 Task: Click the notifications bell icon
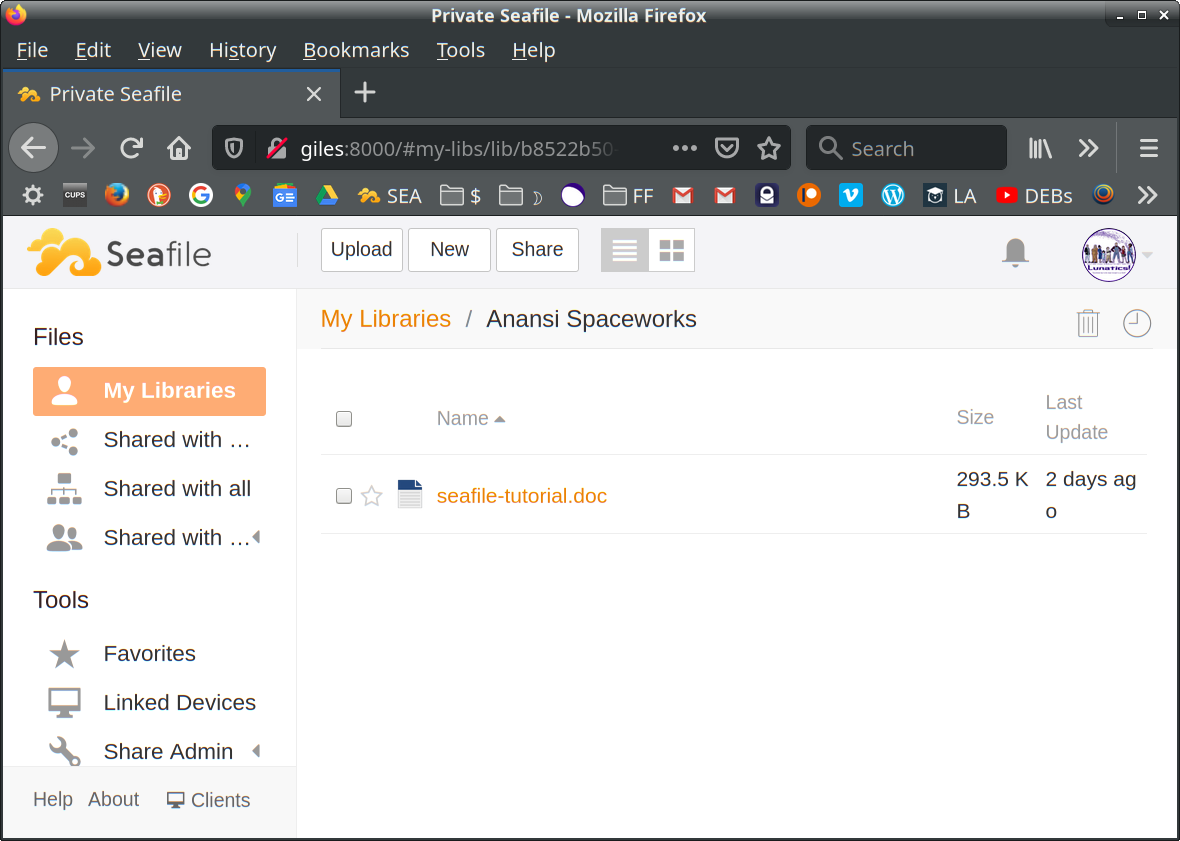pyautogui.click(x=1015, y=252)
